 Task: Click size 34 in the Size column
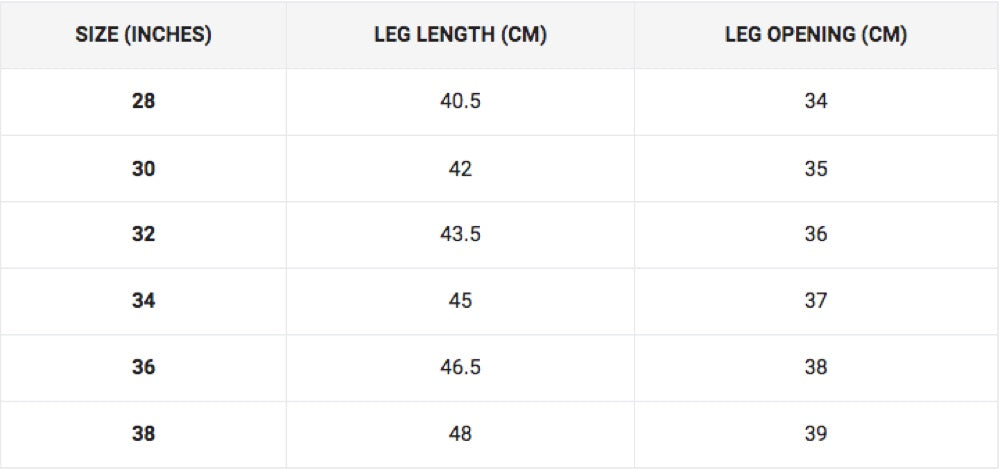(143, 301)
